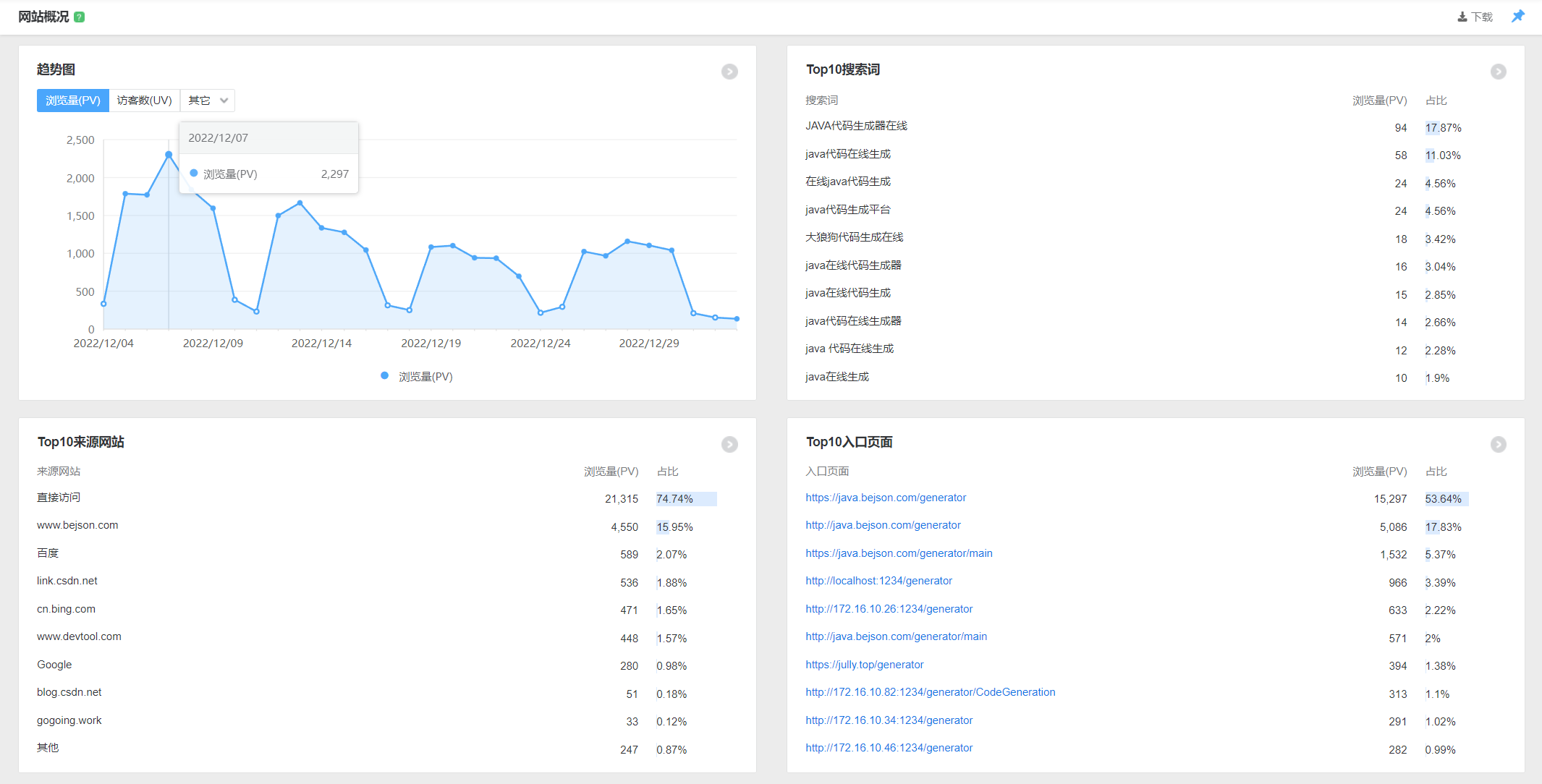1542x784 pixels.
Task: Click the 53.64% share bar in entry pages
Action: tap(1446, 499)
